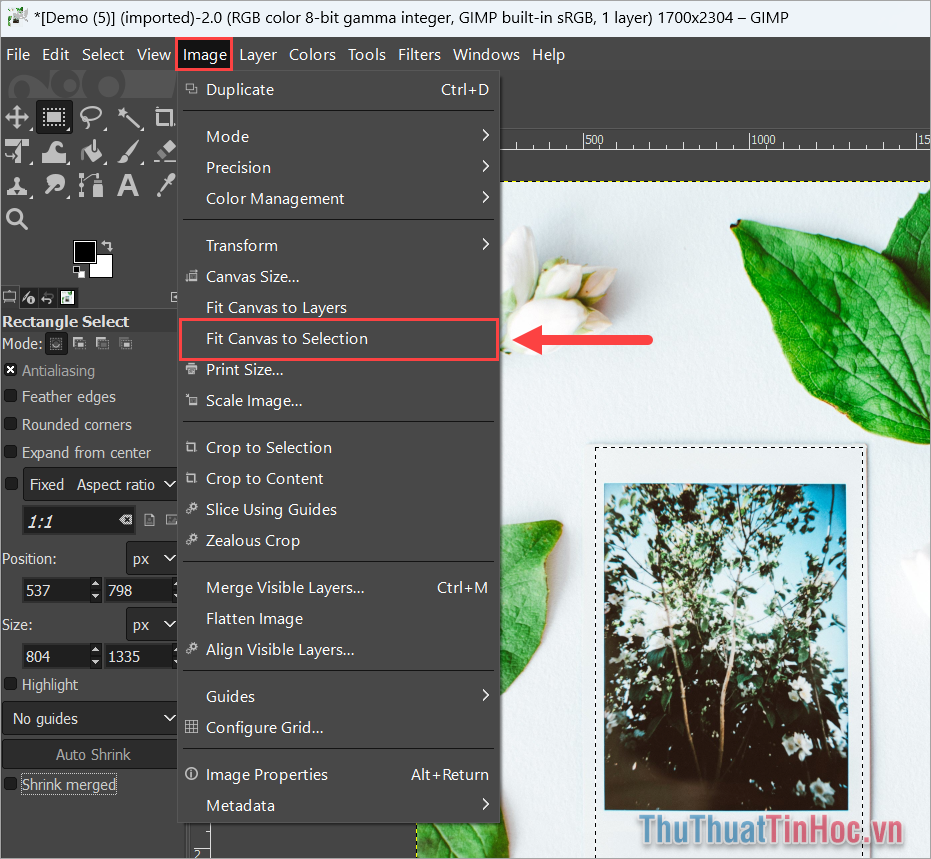Open Canvas Size dialog
931x859 pixels.
pos(338,277)
